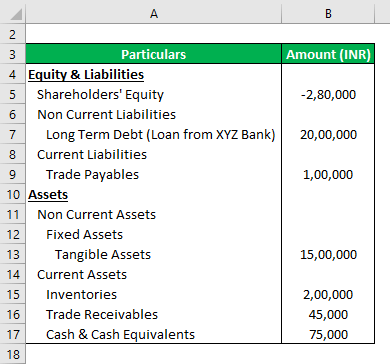Click the 2,00,000 amount cell
This screenshot has height=364, width=390.
328,294
